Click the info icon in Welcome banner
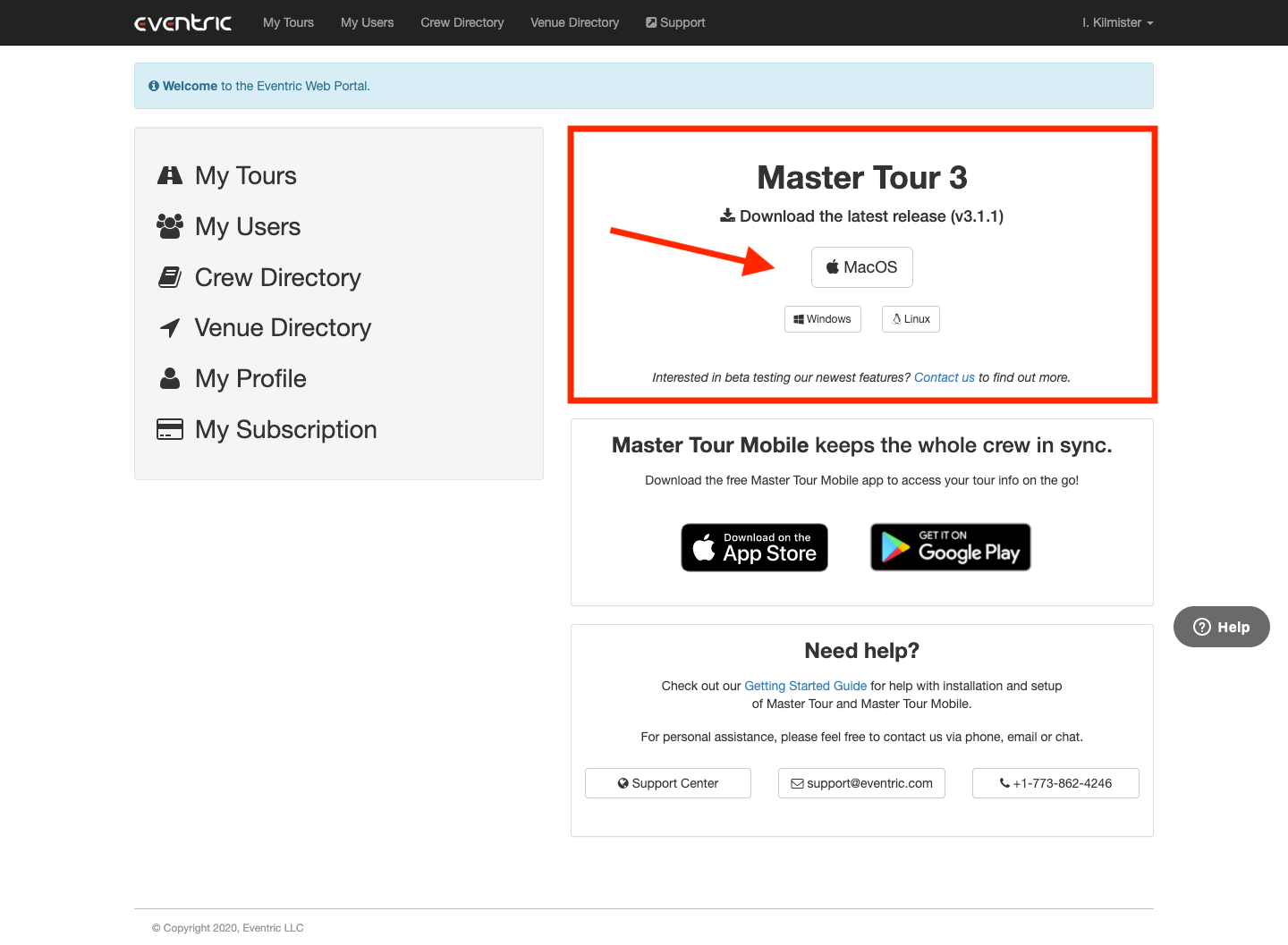1288x945 pixels. pos(154,86)
